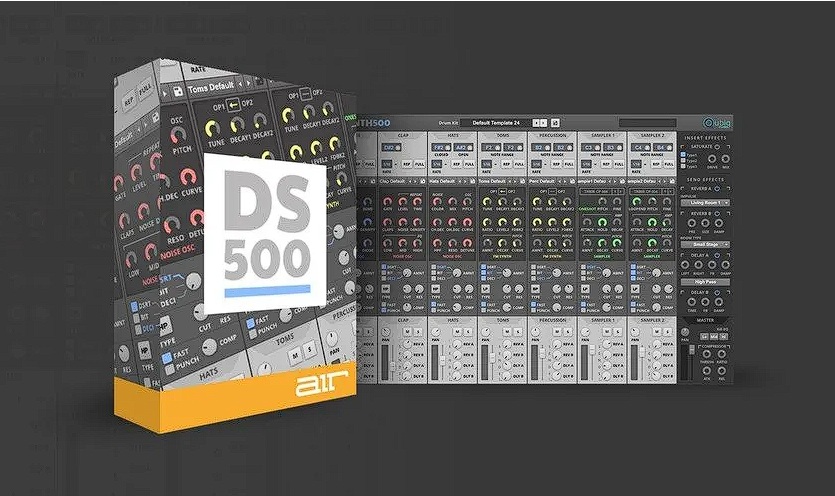Viewport: 835px width, 496px height.
Task: Toggle the Delay A power icon
Action: coord(717,256)
